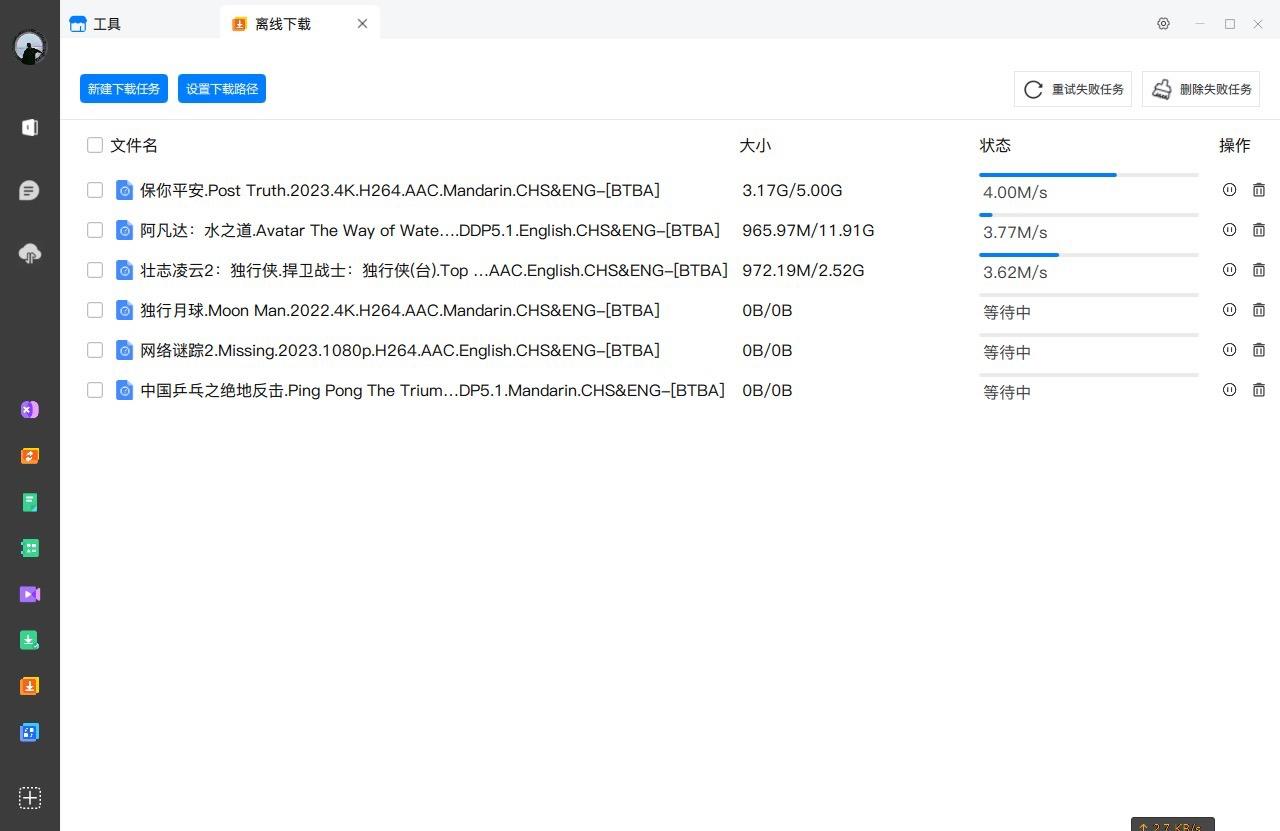Open the purple video tool in sidebar

pyautogui.click(x=30, y=594)
